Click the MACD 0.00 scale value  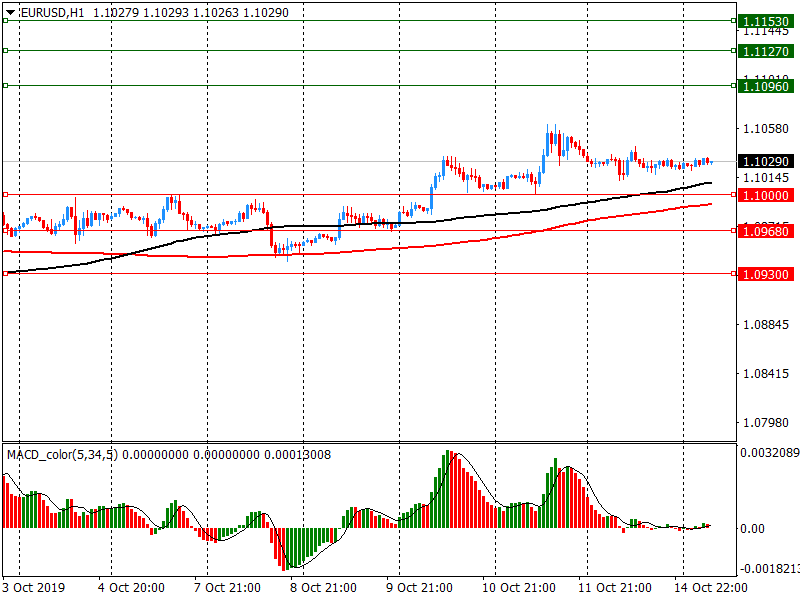[753, 529]
